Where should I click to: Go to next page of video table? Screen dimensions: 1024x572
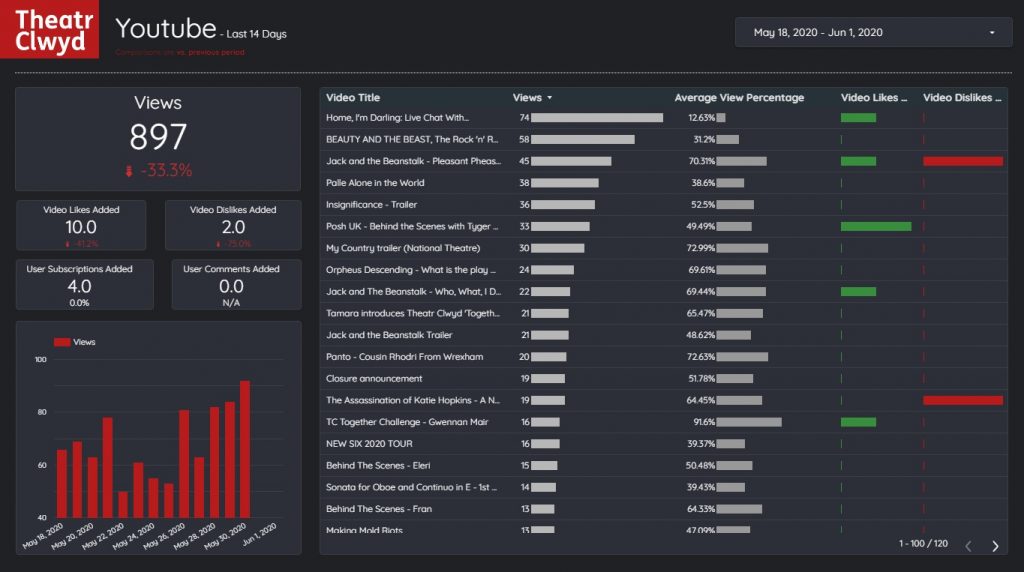(x=995, y=546)
